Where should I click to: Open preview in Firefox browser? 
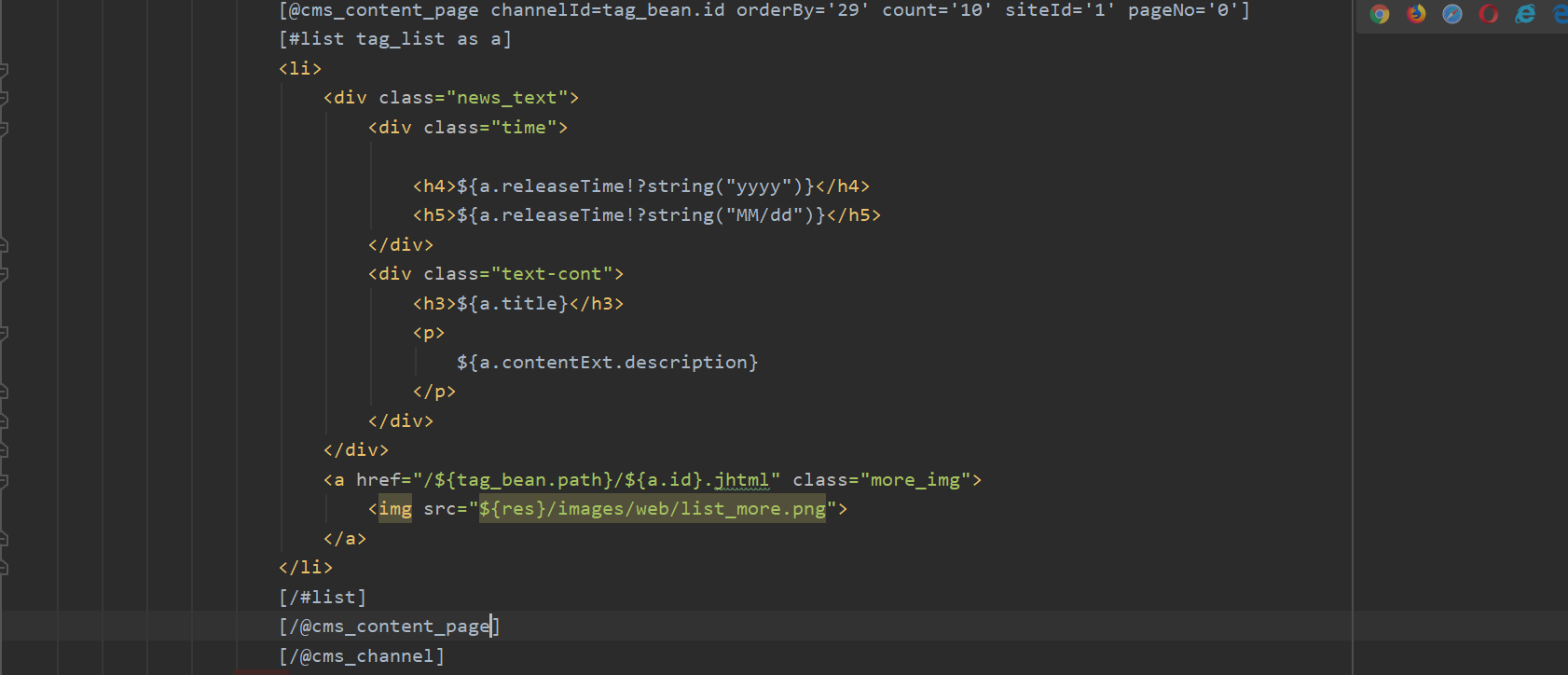coord(1416,14)
